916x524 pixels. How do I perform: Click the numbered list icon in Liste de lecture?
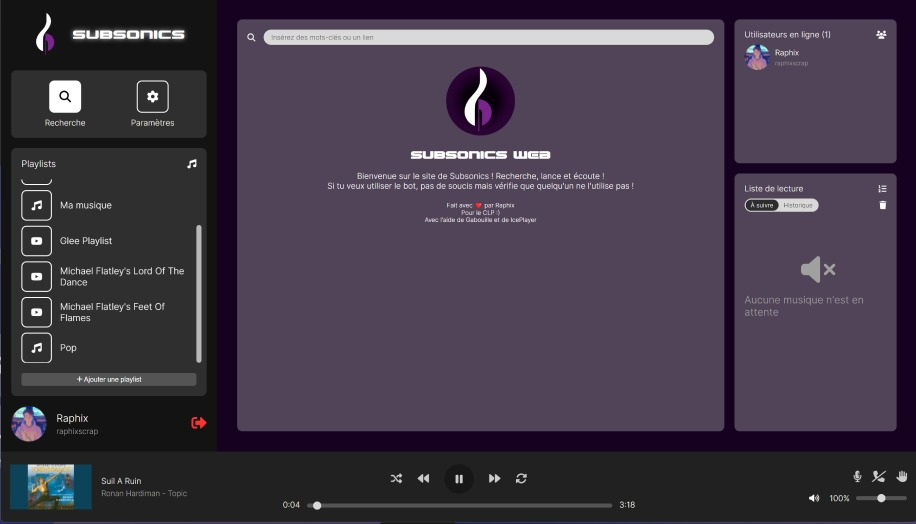pyautogui.click(x=882, y=188)
